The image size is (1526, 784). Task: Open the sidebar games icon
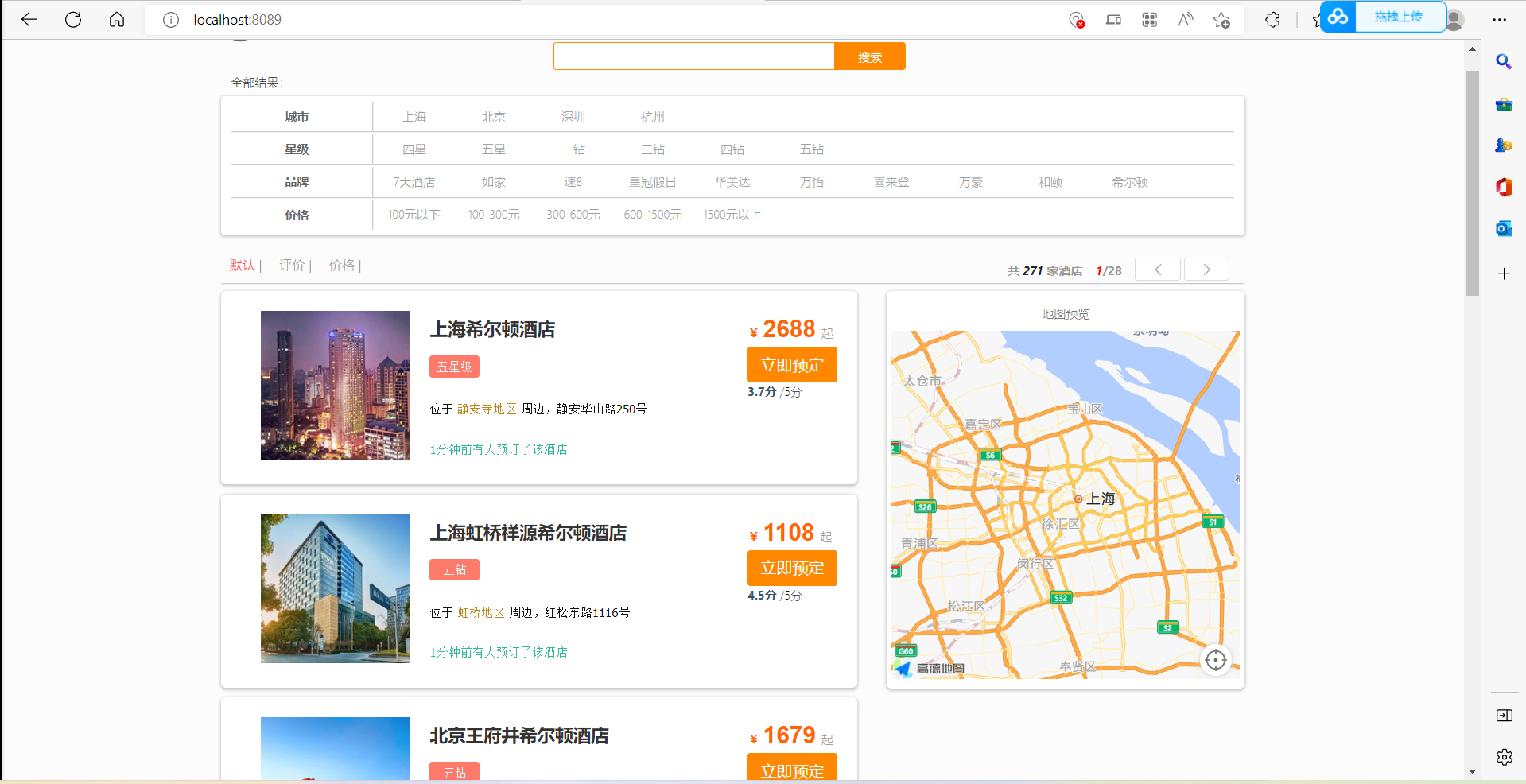tap(1504, 146)
